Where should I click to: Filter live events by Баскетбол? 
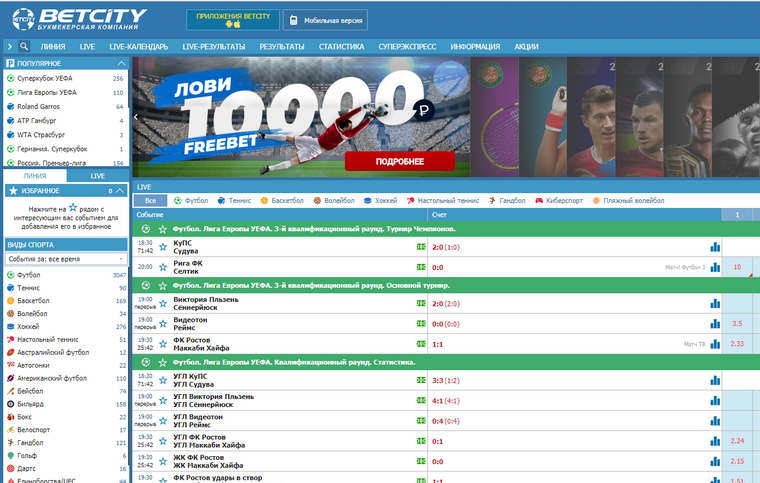282,201
